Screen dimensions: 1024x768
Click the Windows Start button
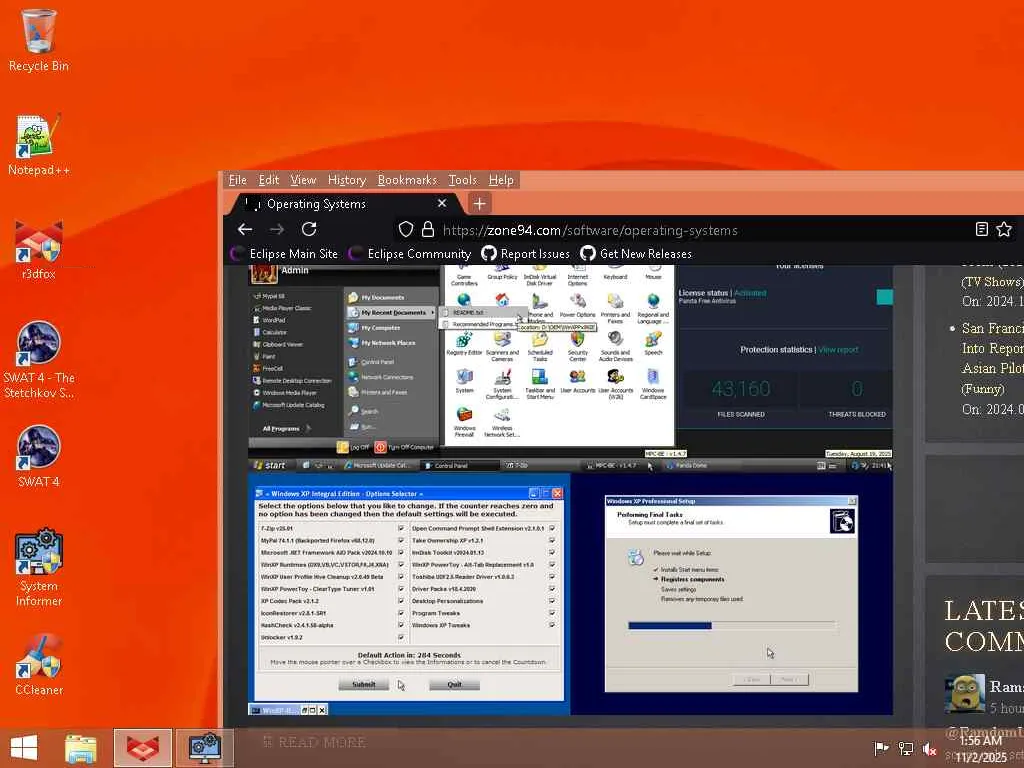(24, 748)
